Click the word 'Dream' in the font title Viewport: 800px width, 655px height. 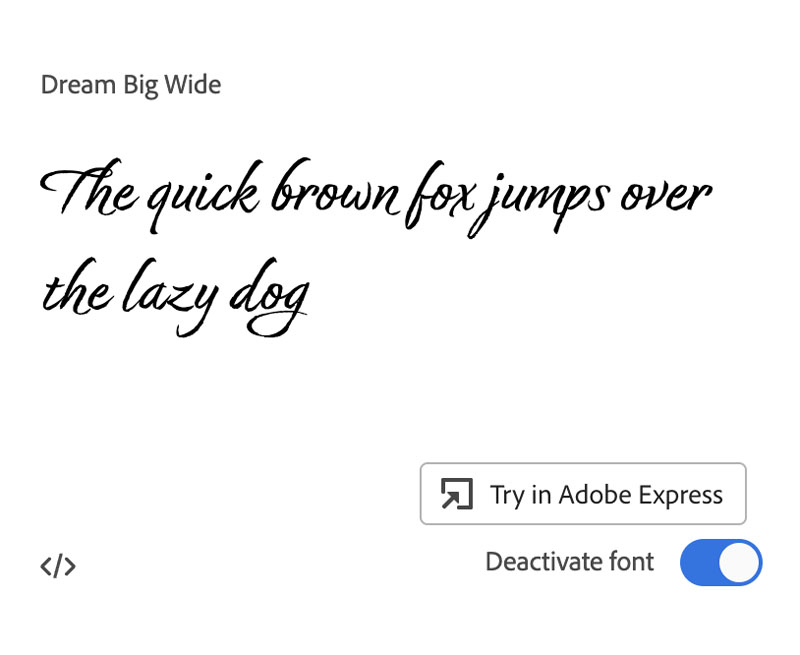point(78,85)
